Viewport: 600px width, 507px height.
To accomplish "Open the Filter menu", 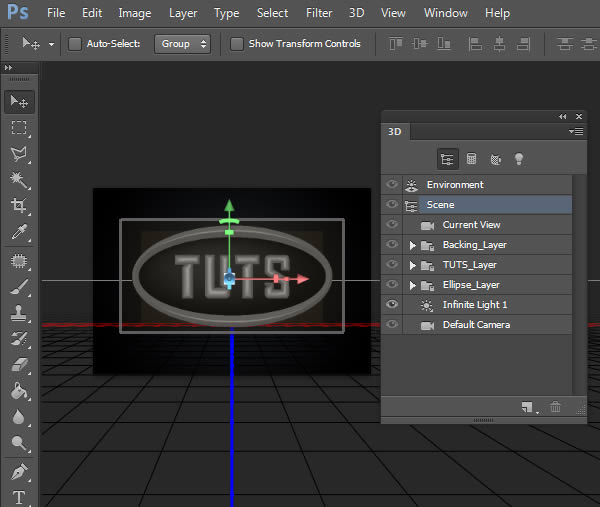I will (x=319, y=13).
